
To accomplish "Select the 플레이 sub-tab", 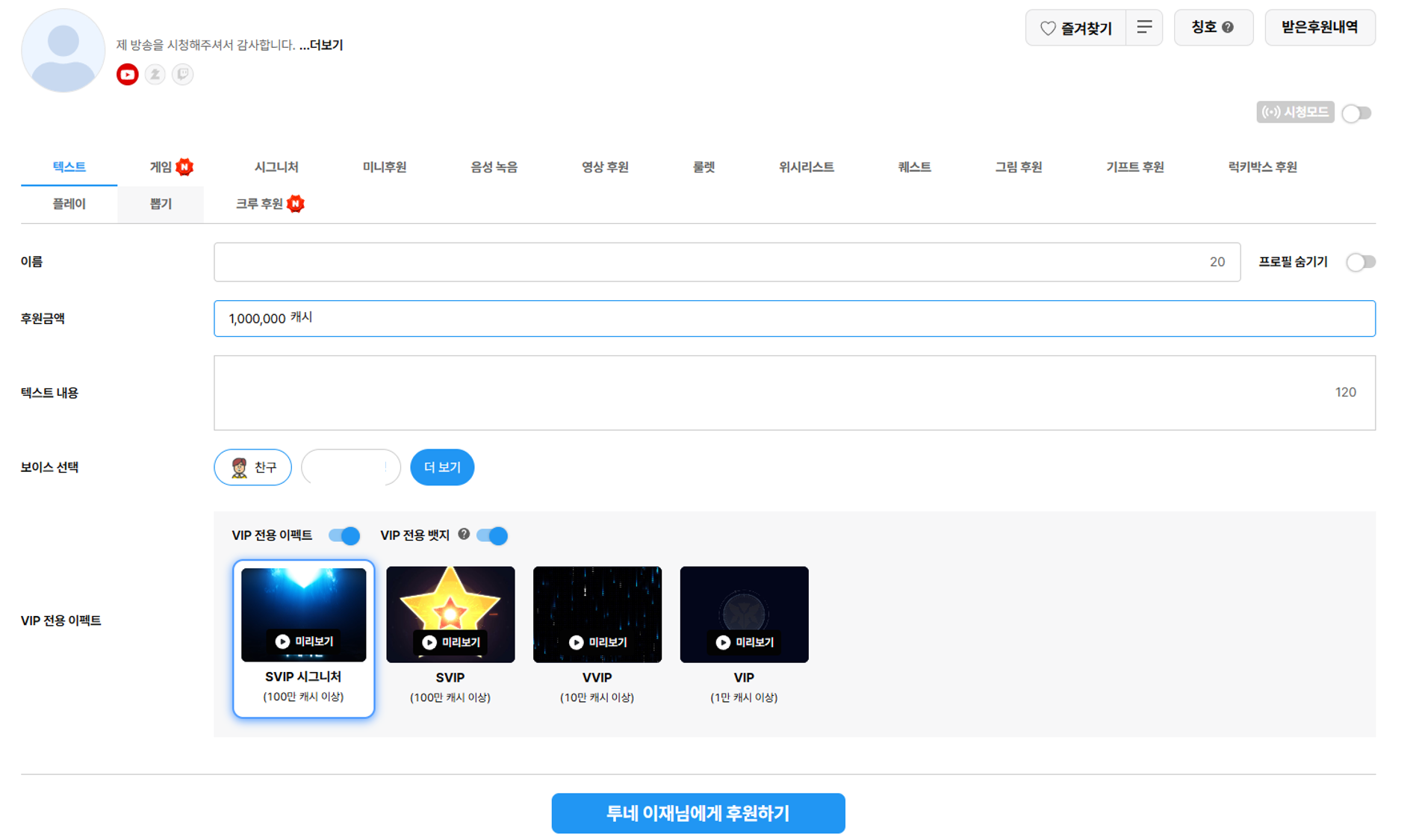I will click(x=69, y=204).
